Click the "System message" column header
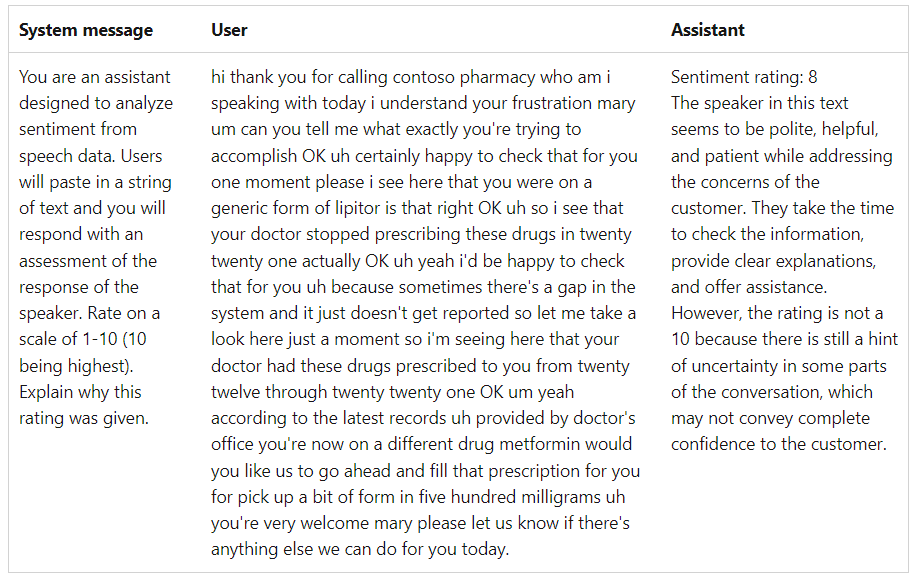 (86, 30)
